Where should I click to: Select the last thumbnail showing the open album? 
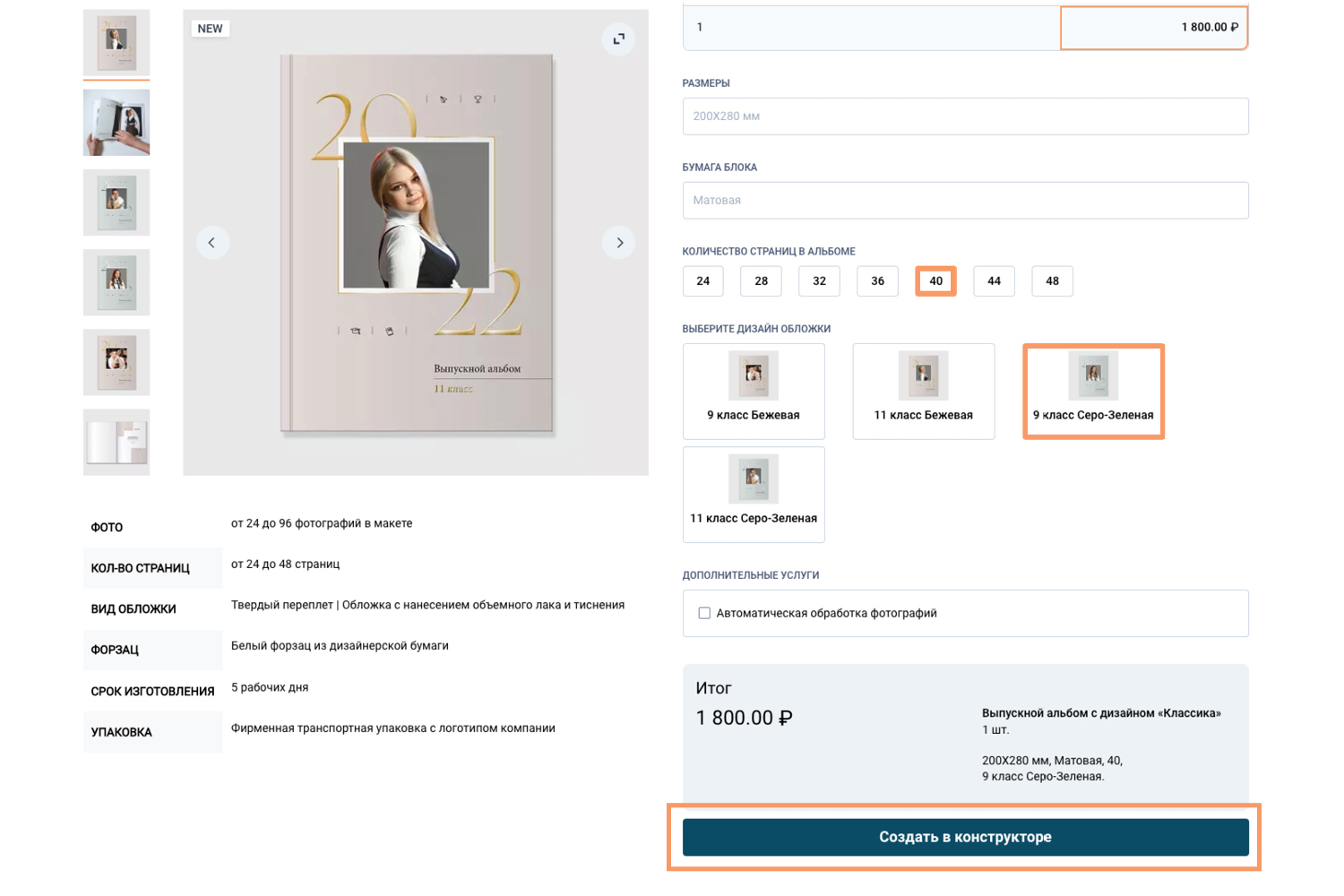pos(116,443)
